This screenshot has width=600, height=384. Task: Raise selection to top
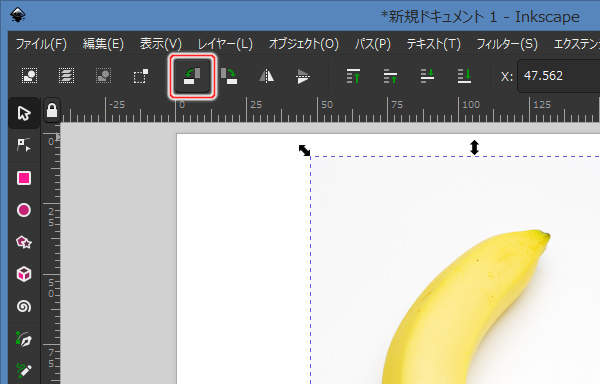click(353, 76)
